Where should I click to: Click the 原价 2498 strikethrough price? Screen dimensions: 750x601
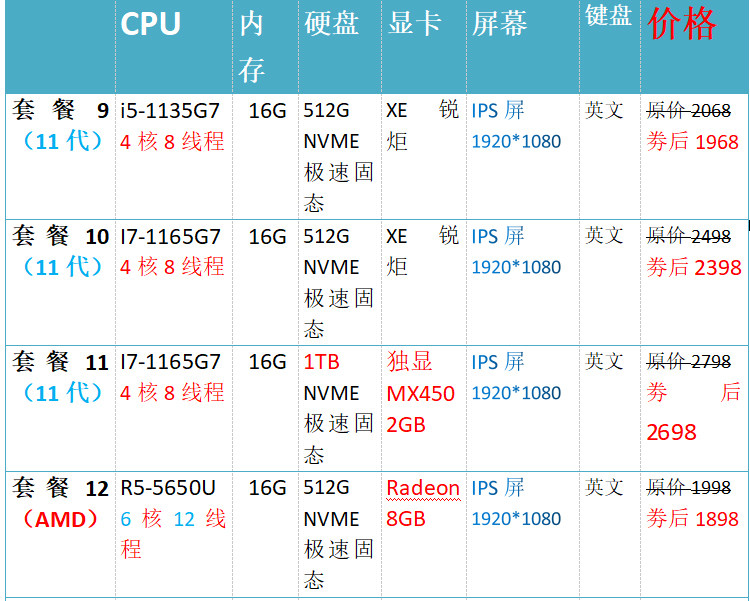point(688,236)
